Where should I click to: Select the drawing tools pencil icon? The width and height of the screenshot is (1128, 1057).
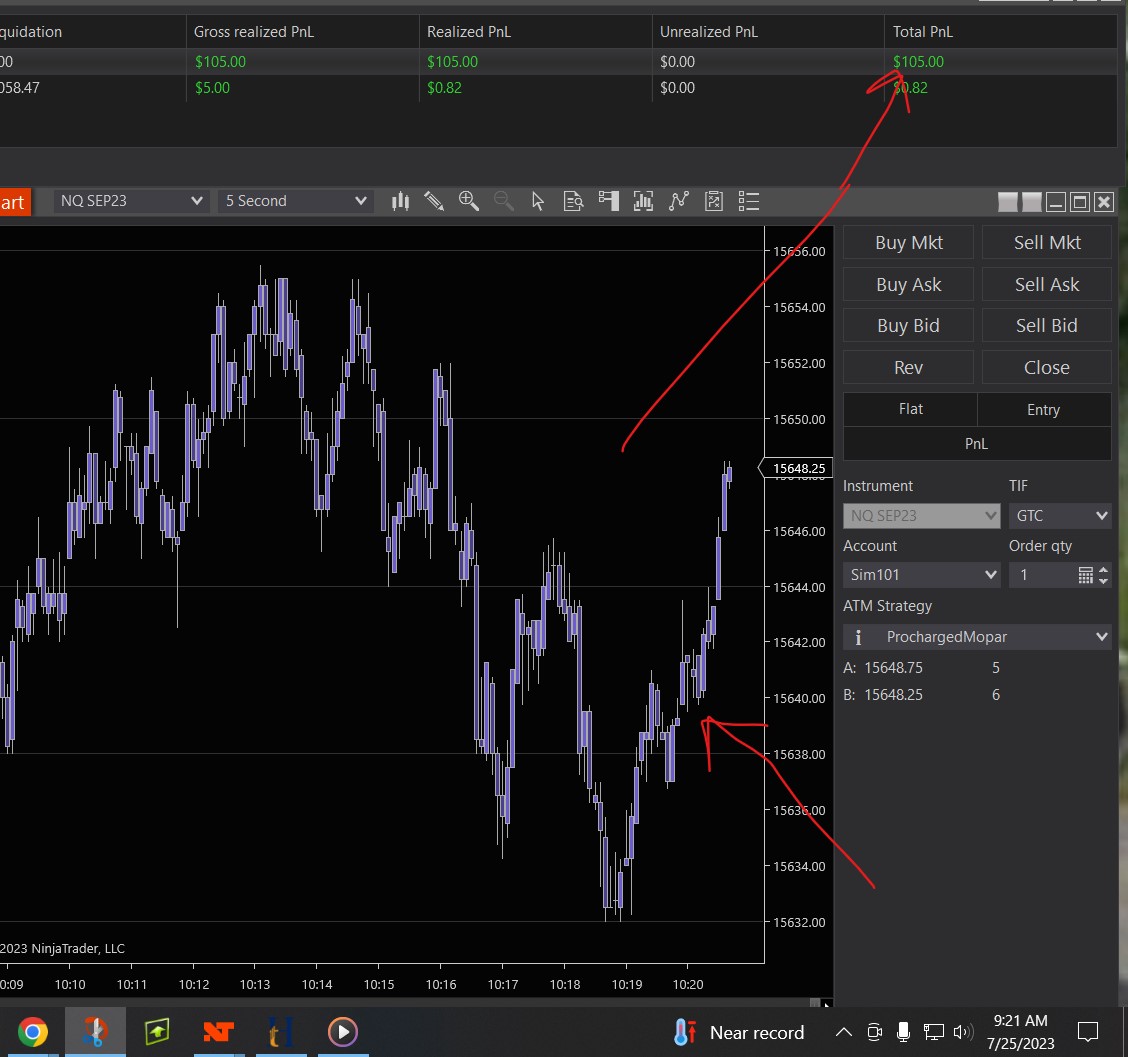coord(434,201)
